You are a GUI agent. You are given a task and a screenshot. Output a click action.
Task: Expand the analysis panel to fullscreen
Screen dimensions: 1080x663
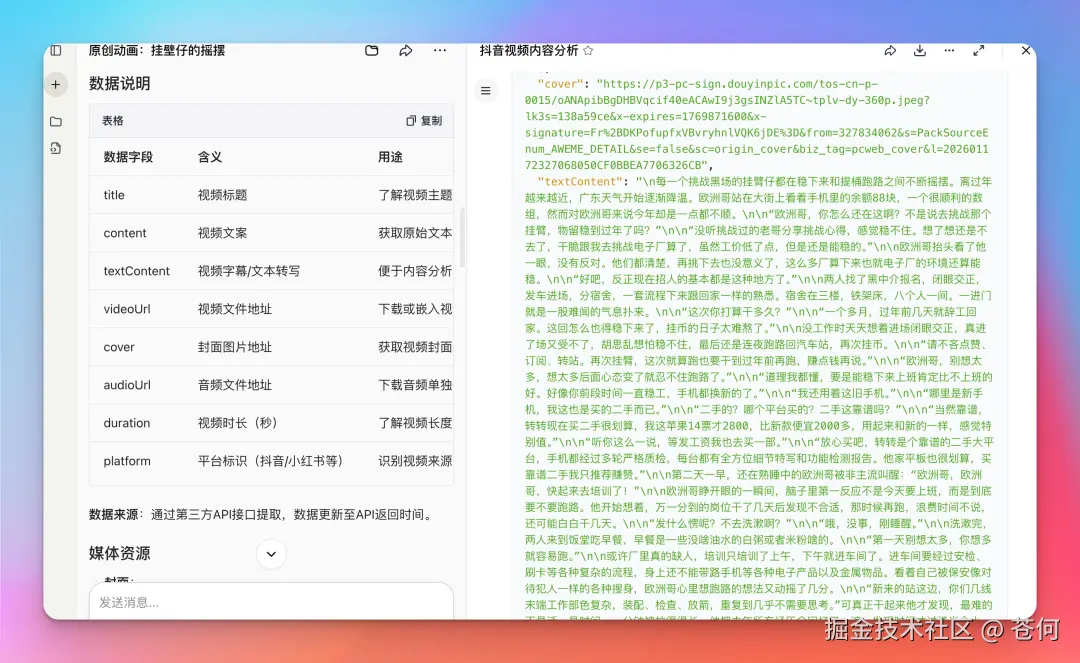tap(978, 50)
